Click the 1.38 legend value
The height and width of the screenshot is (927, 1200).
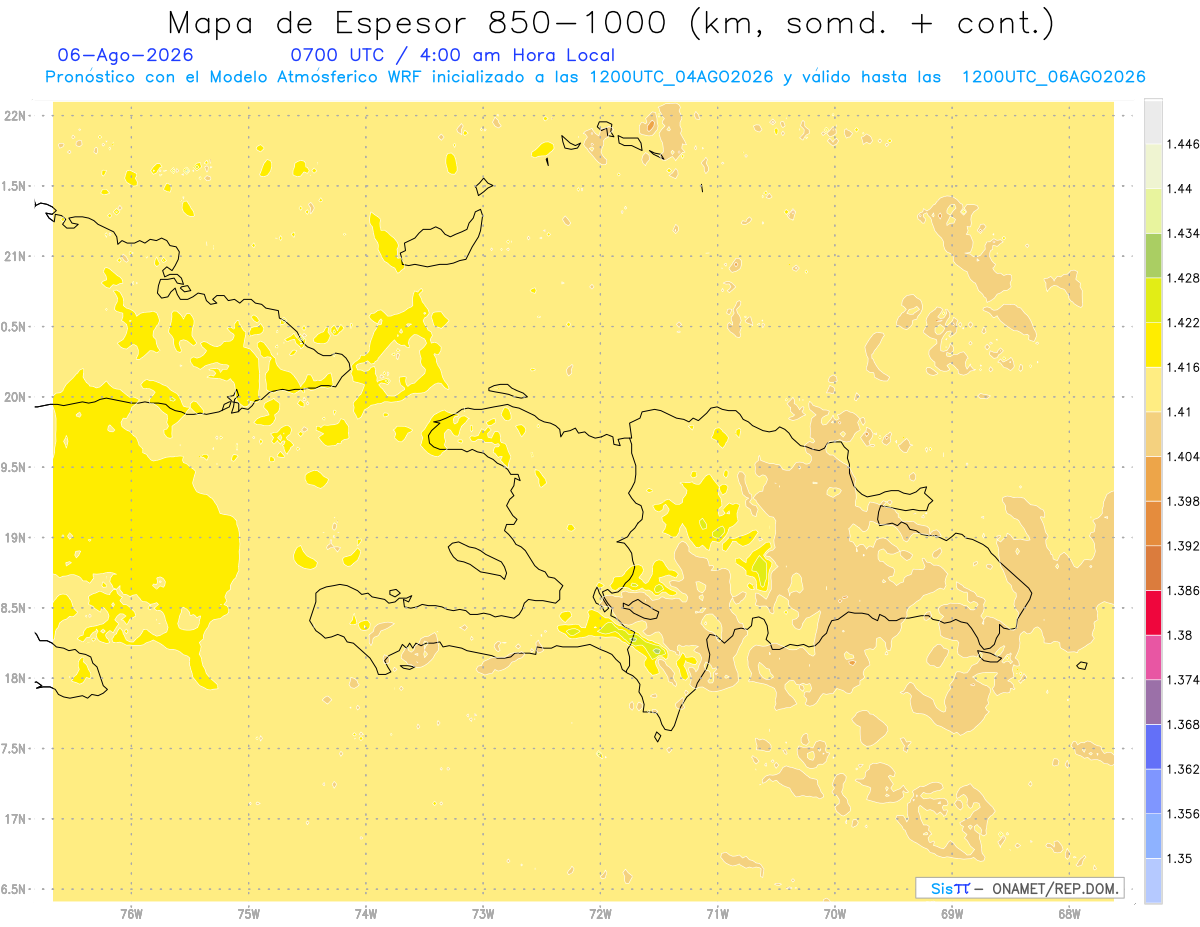[1180, 635]
